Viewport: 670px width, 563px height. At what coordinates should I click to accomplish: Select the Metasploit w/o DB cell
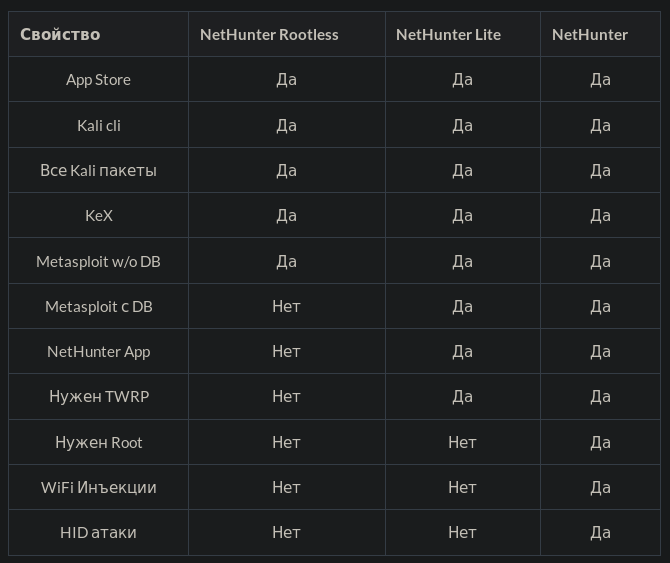click(98, 261)
